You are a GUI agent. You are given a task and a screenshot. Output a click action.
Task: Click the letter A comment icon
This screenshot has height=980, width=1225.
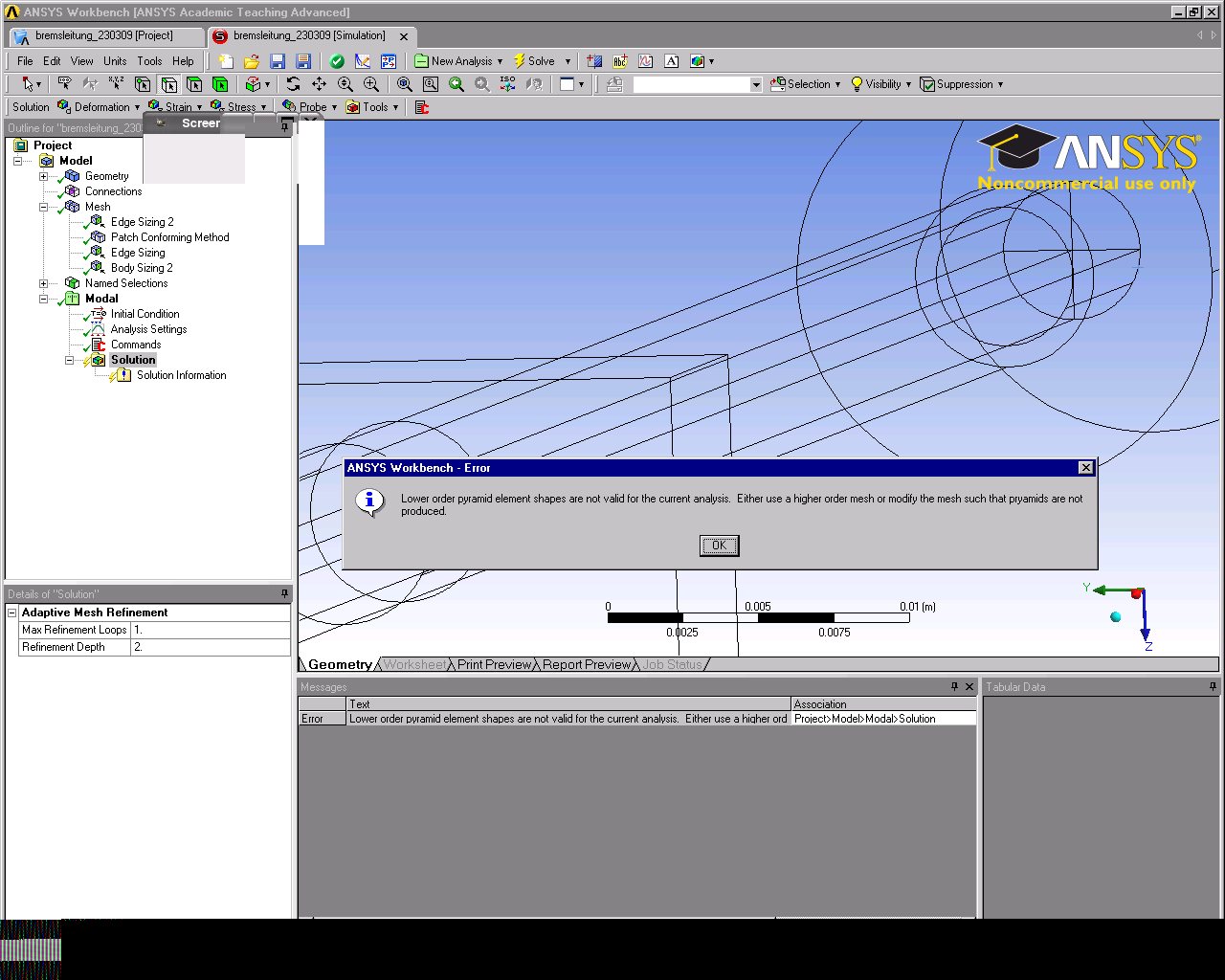tap(672, 61)
